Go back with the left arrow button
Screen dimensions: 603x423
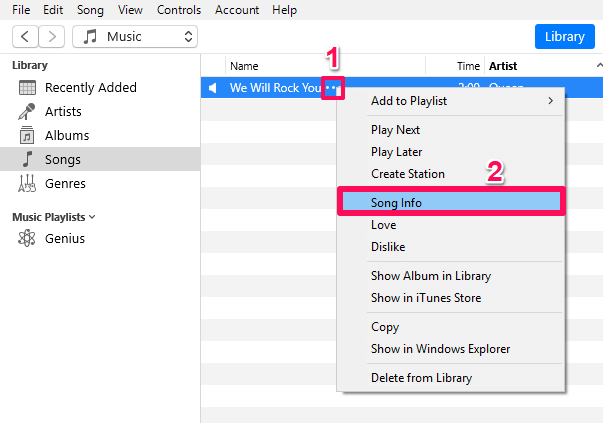[25, 37]
